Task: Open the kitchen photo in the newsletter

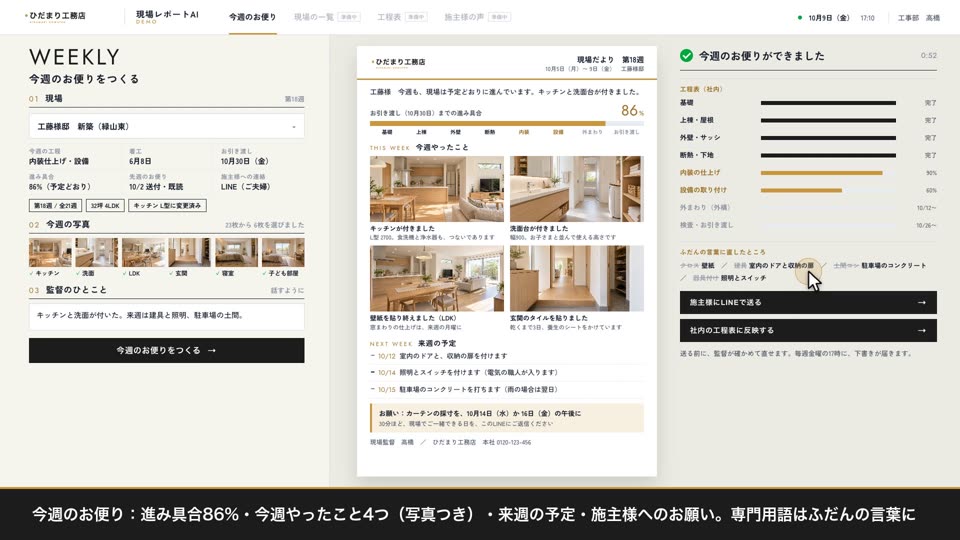Action: pyautogui.click(x=437, y=189)
